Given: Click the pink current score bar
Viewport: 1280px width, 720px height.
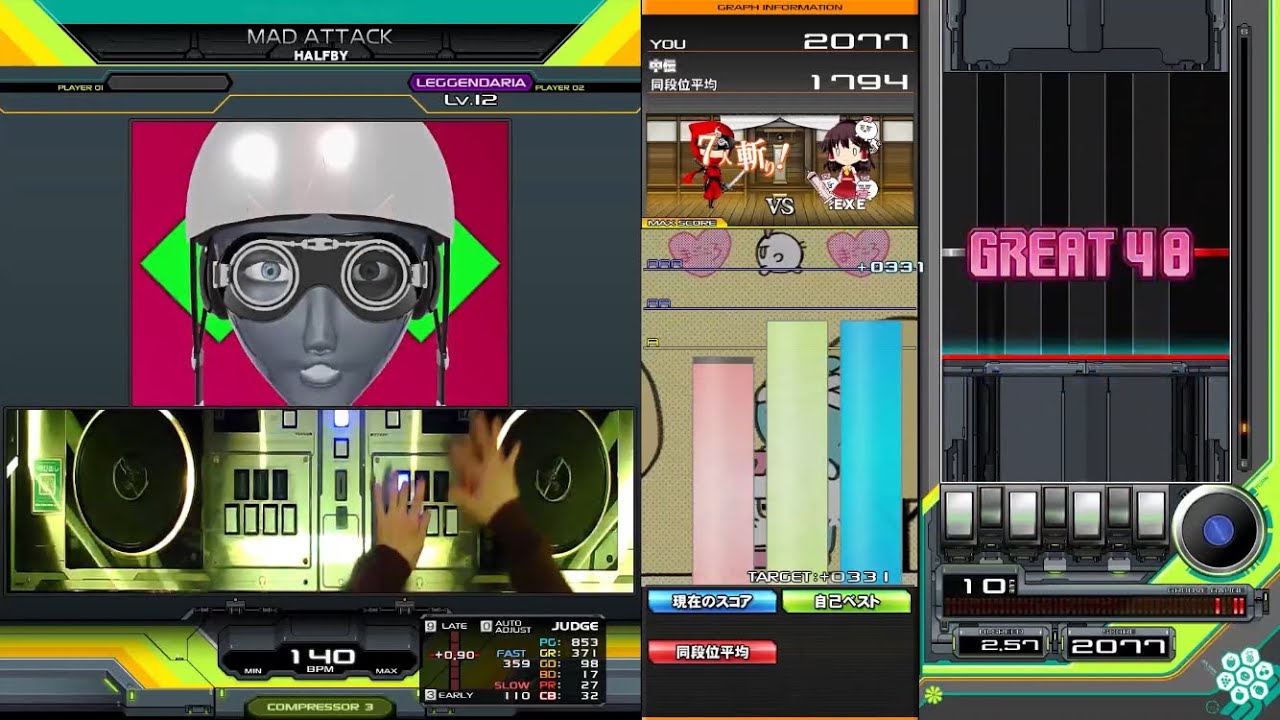Looking at the screenshot, I should [723, 469].
